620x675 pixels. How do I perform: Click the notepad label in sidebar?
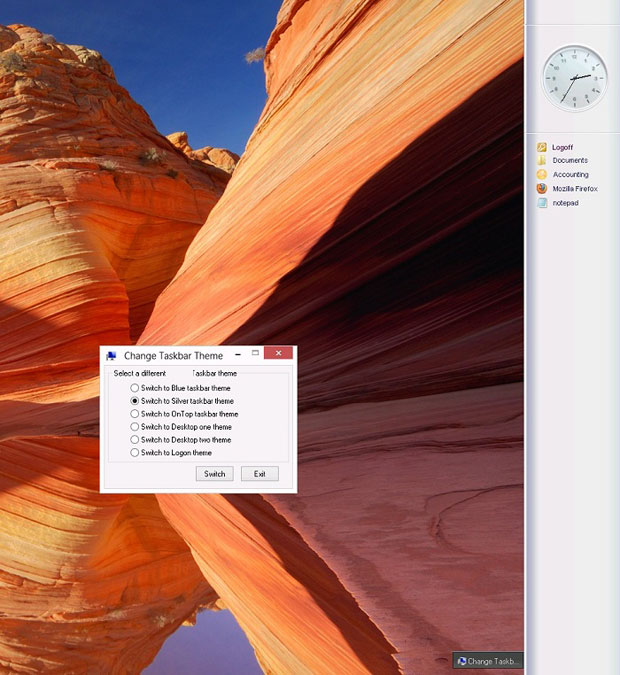pyautogui.click(x=565, y=203)
